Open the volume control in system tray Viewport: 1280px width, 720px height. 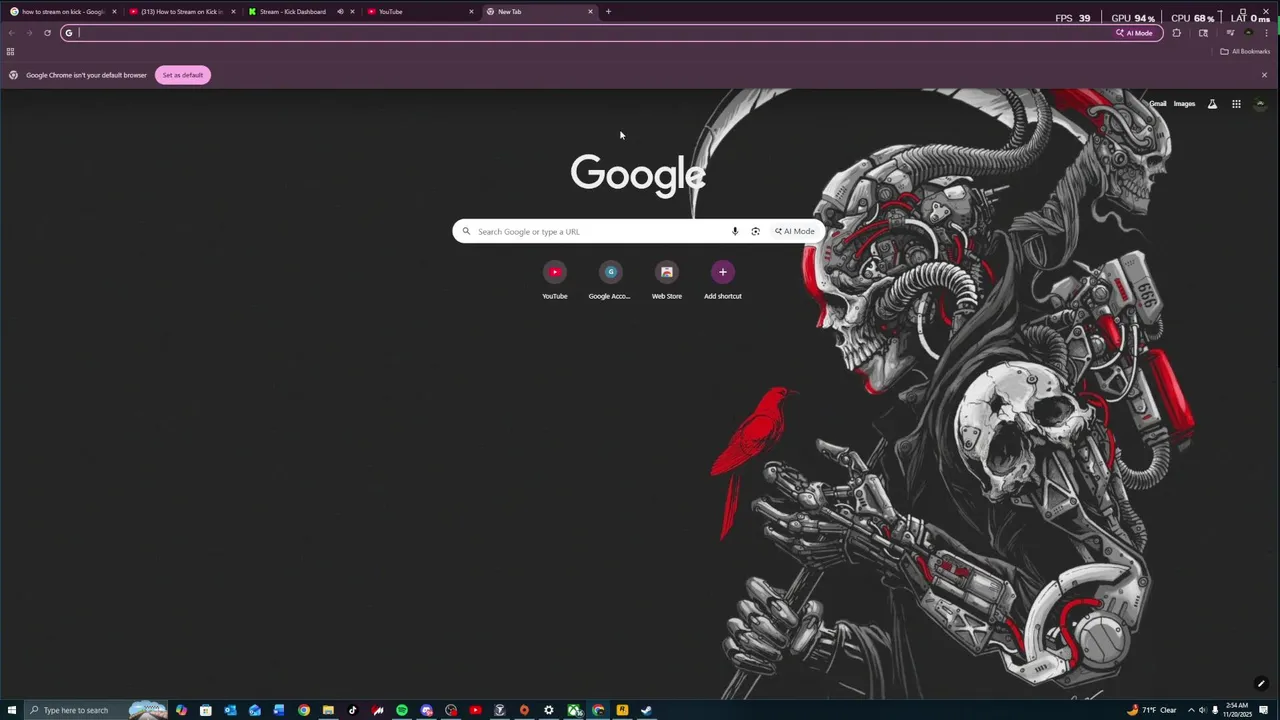[1202, 710]
